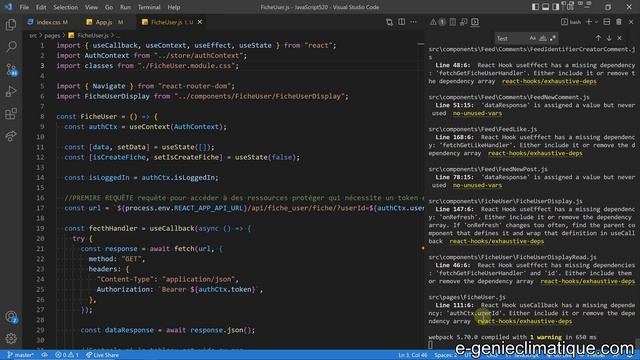Open the Selection menu
640x360 pixels.
click(x=65, y=7)
